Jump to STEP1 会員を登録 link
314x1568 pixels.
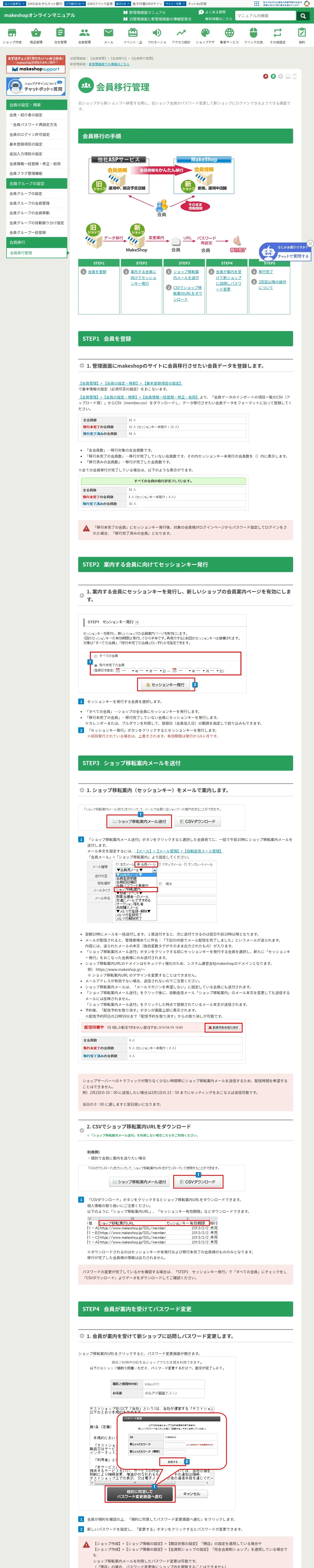point(97,272)
